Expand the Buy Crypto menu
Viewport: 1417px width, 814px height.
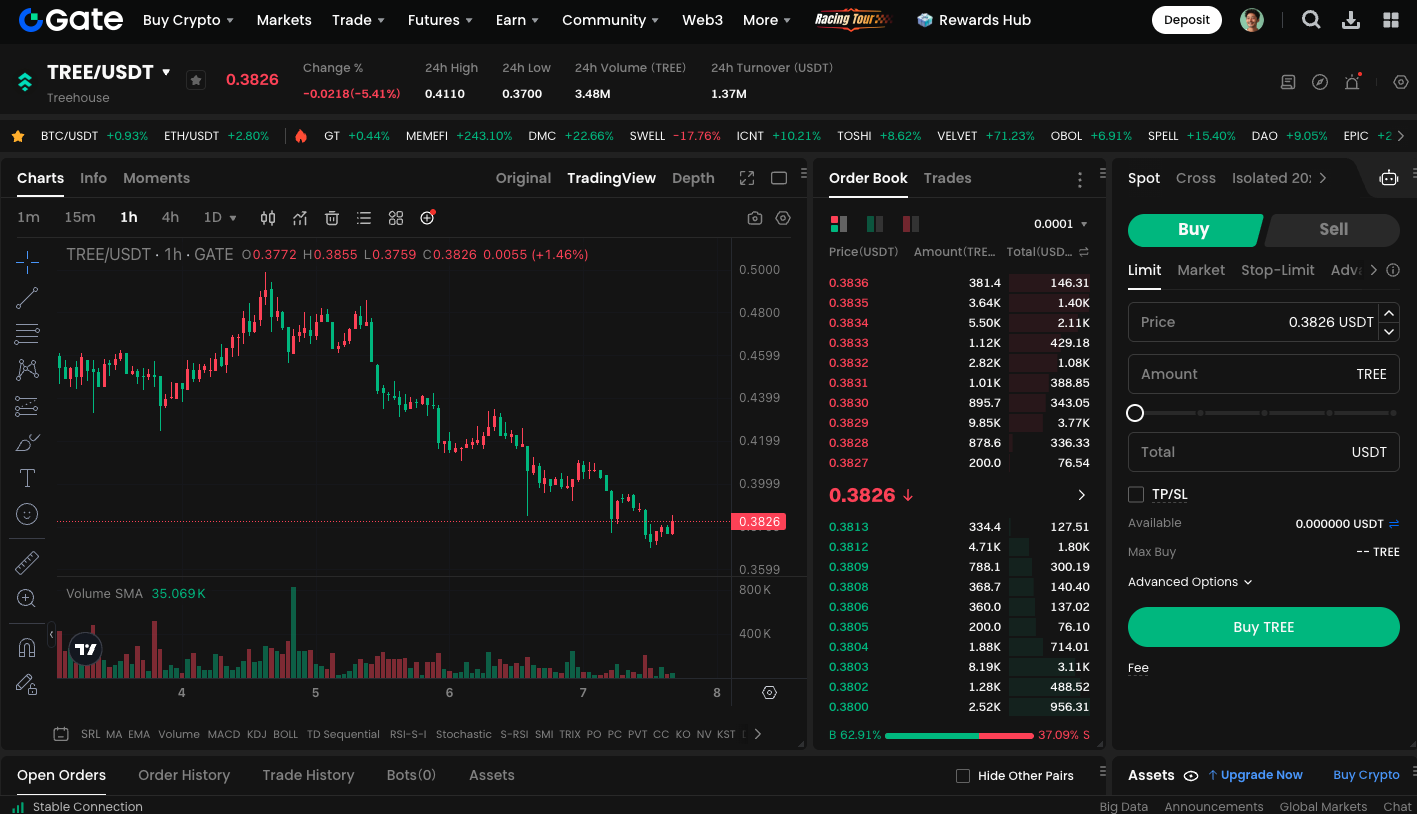click(x=188, y=20)
